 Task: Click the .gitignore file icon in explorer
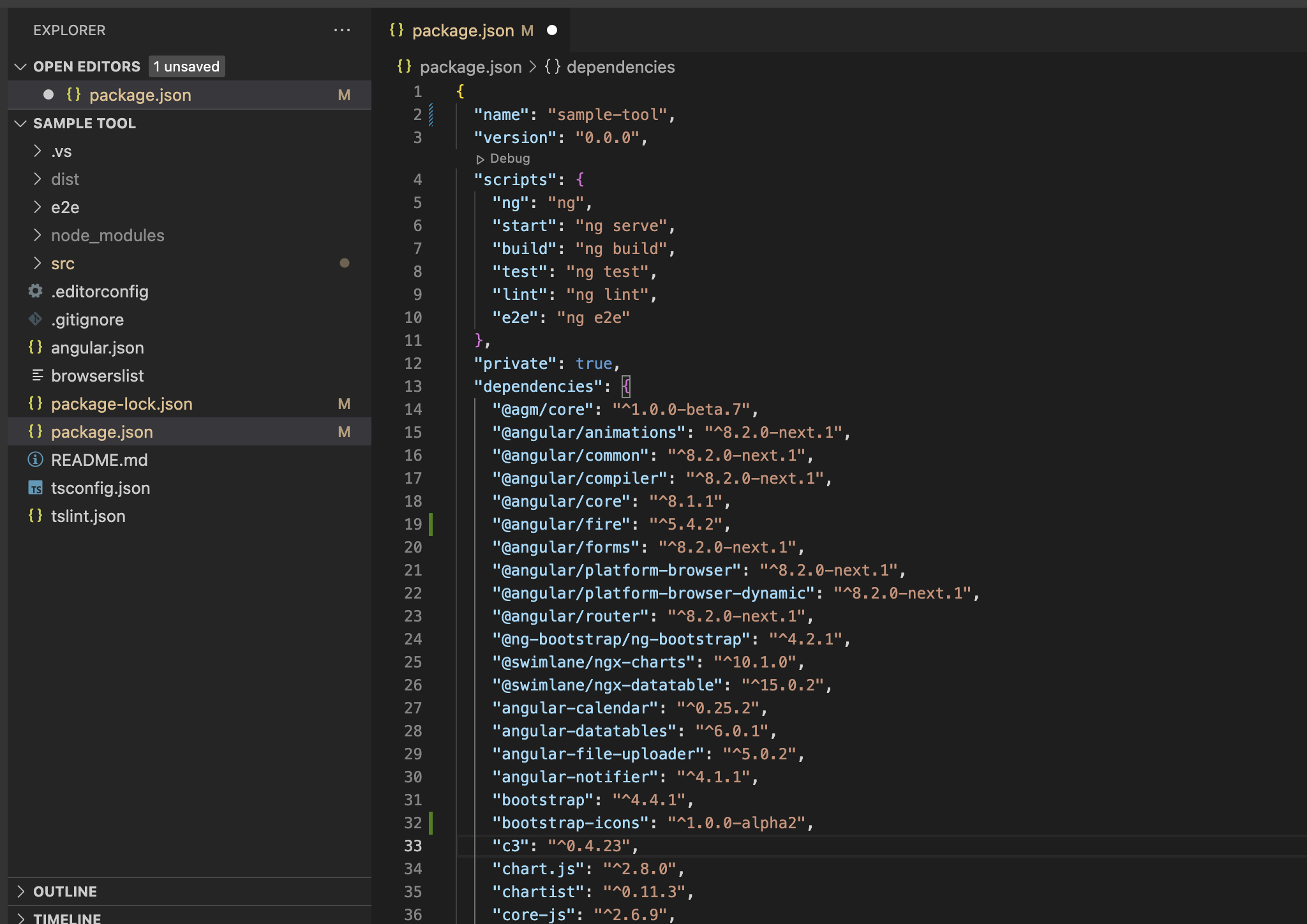click(35, 319)
